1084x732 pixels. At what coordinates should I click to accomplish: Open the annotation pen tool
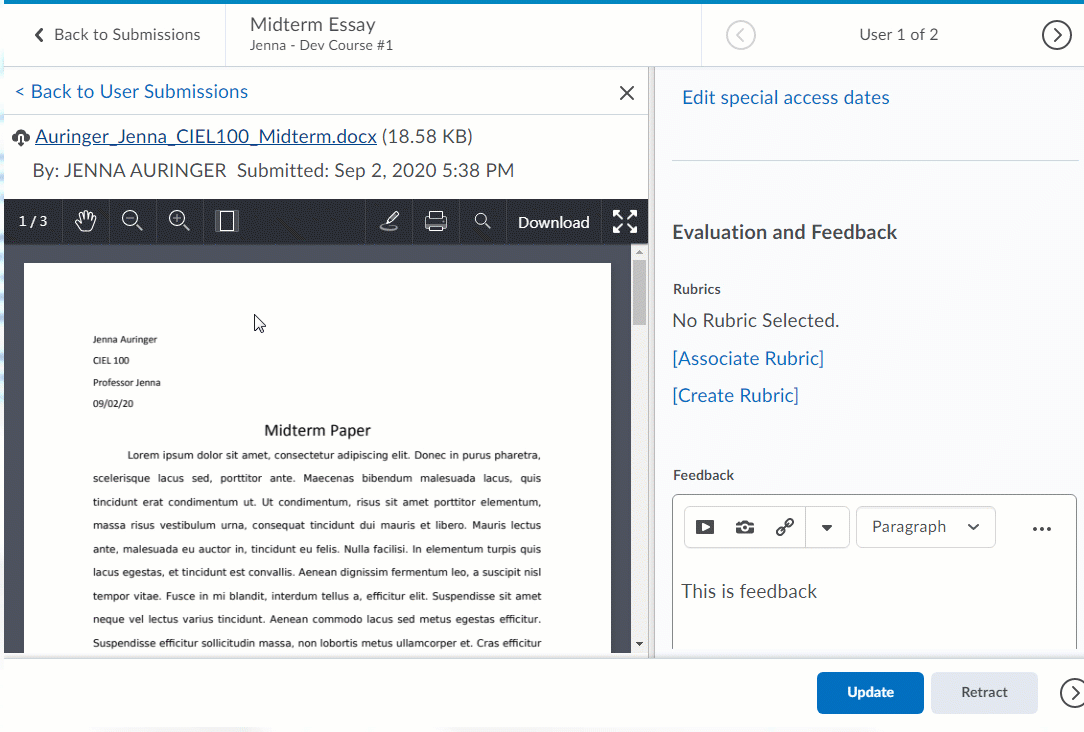point(389,221)
